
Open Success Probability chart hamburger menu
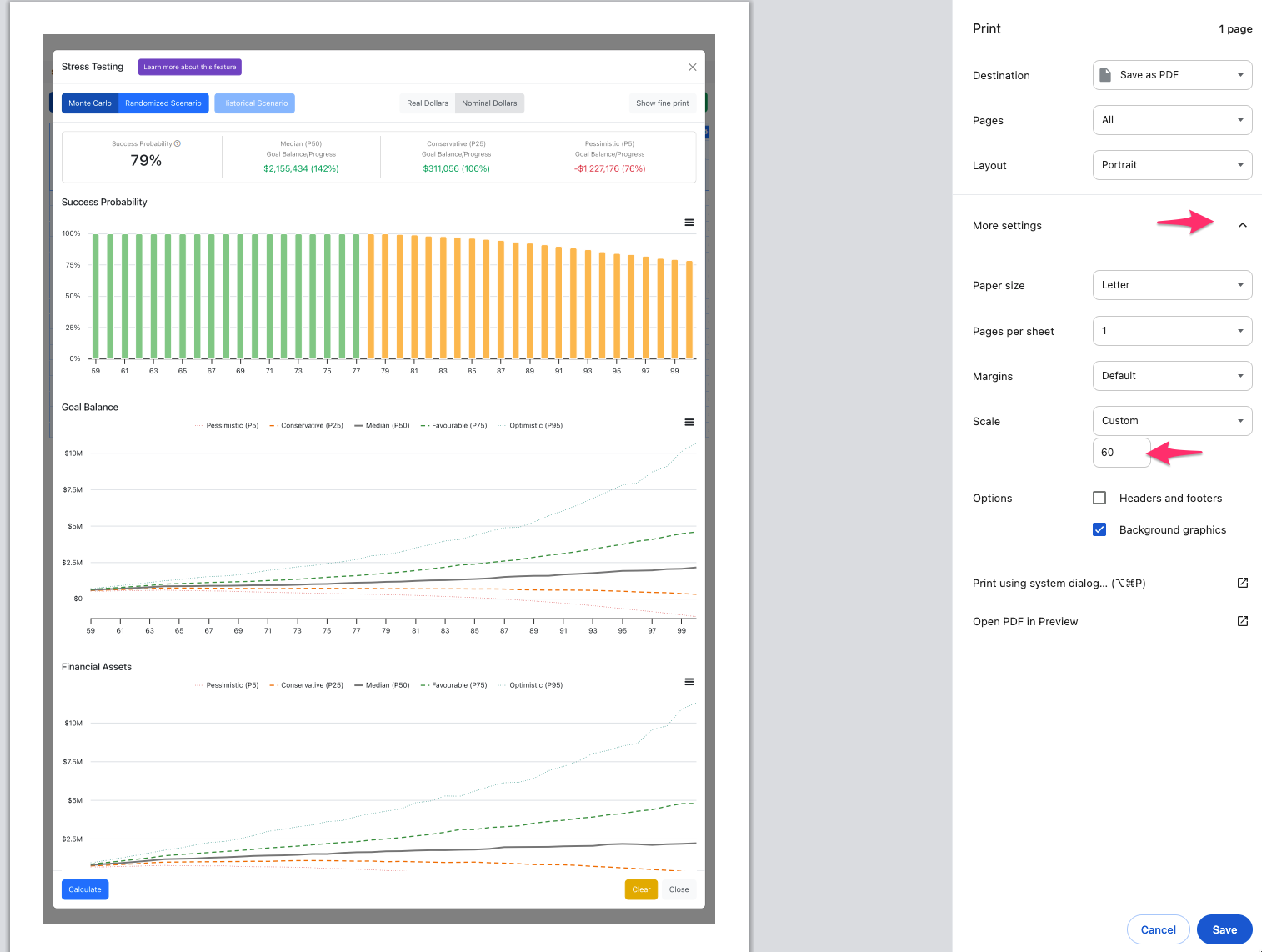pos(689,223)
